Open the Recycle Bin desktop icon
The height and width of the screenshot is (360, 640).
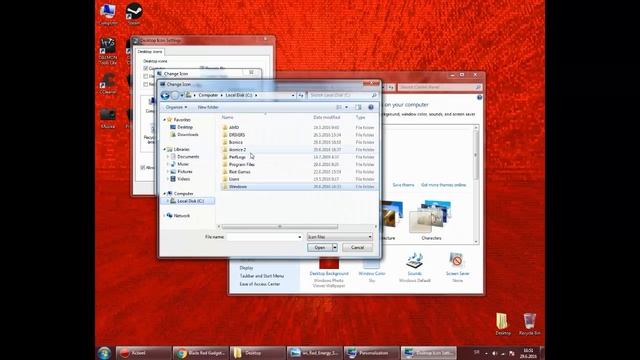529,324
